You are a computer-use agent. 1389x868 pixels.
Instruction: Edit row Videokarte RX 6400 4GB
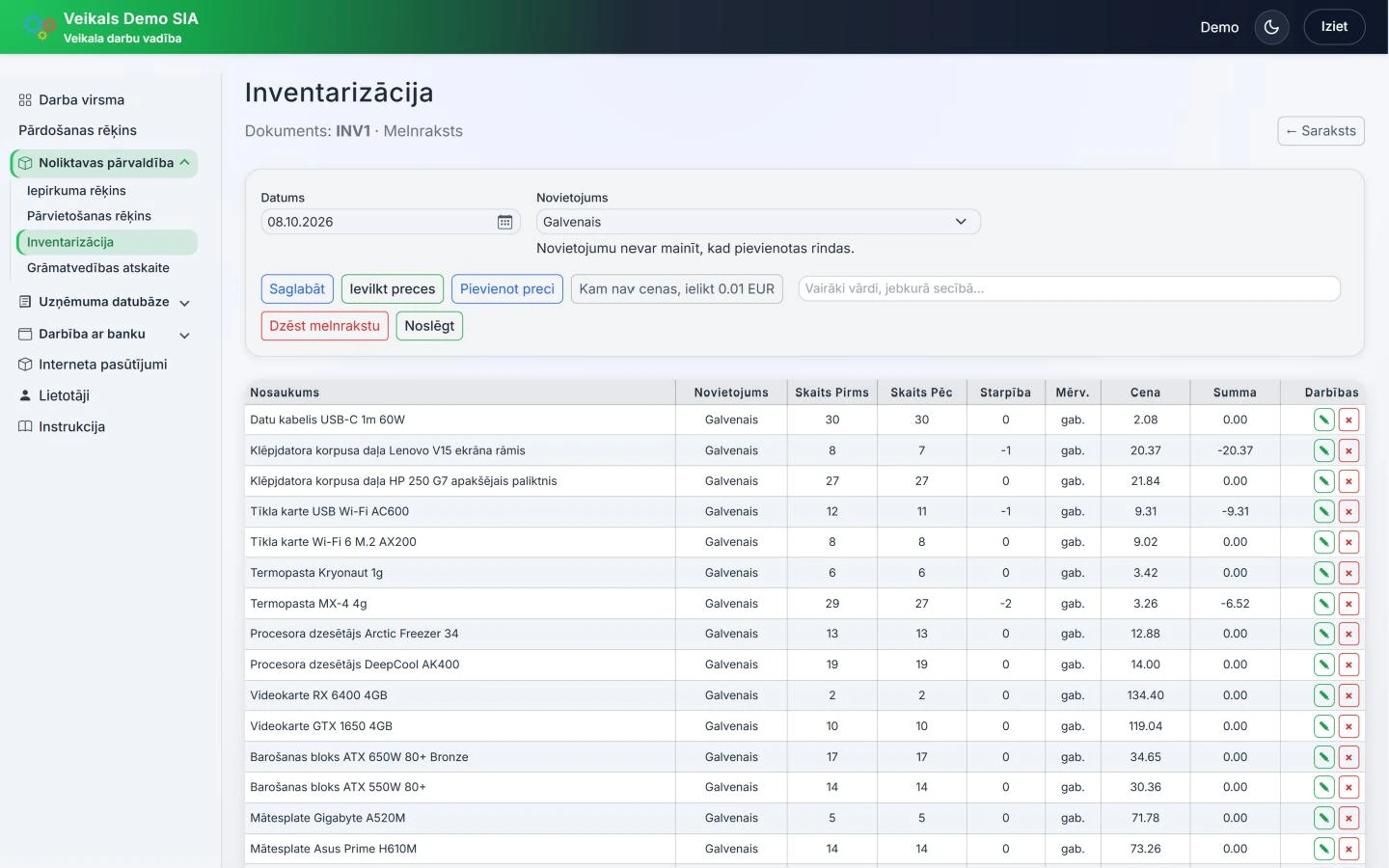click(x=1324, y=695)
